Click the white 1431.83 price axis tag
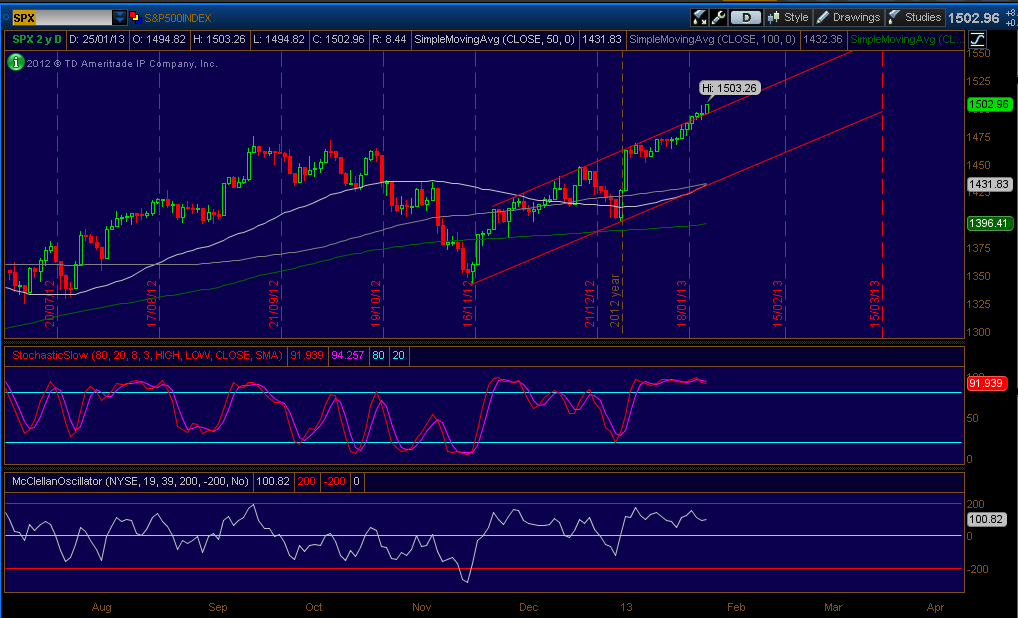1018x618 pixels. click(988, 184)
